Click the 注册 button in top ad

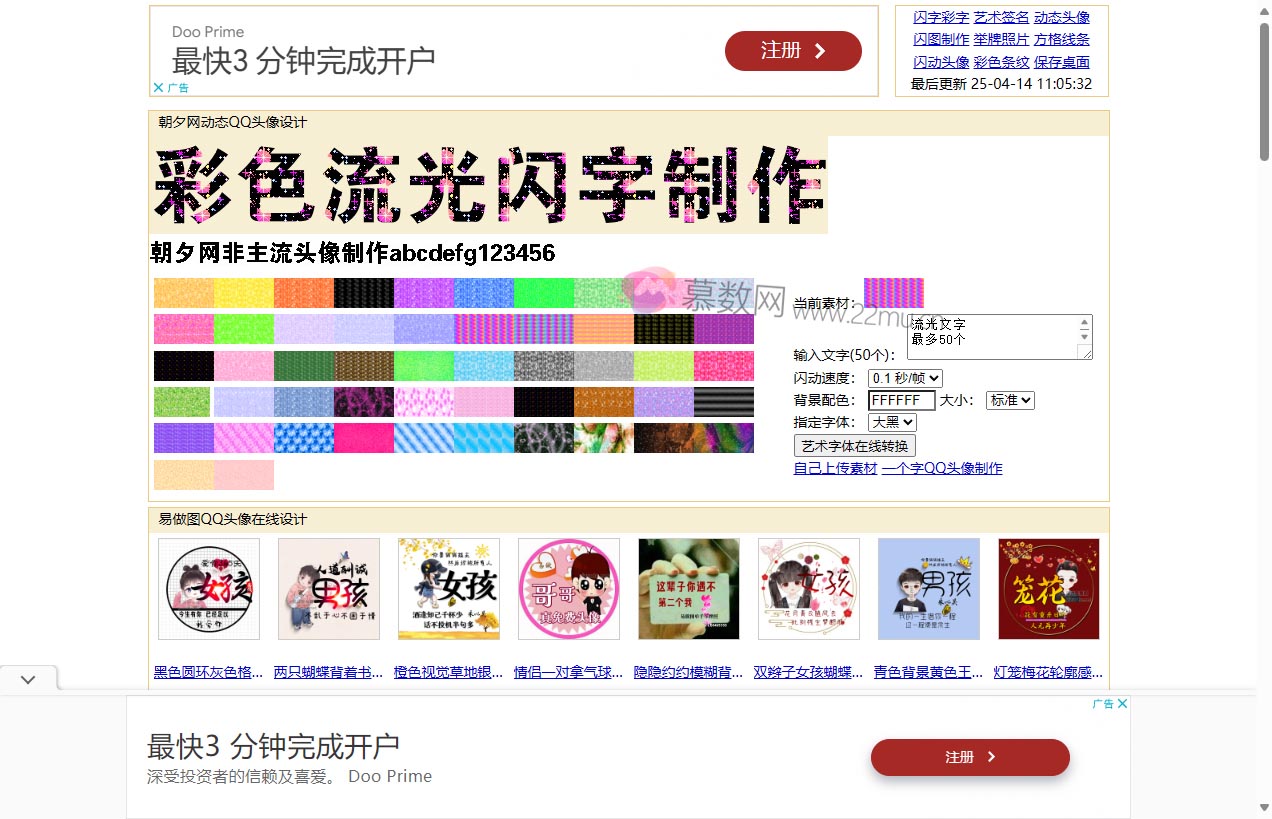coord(793,51)
